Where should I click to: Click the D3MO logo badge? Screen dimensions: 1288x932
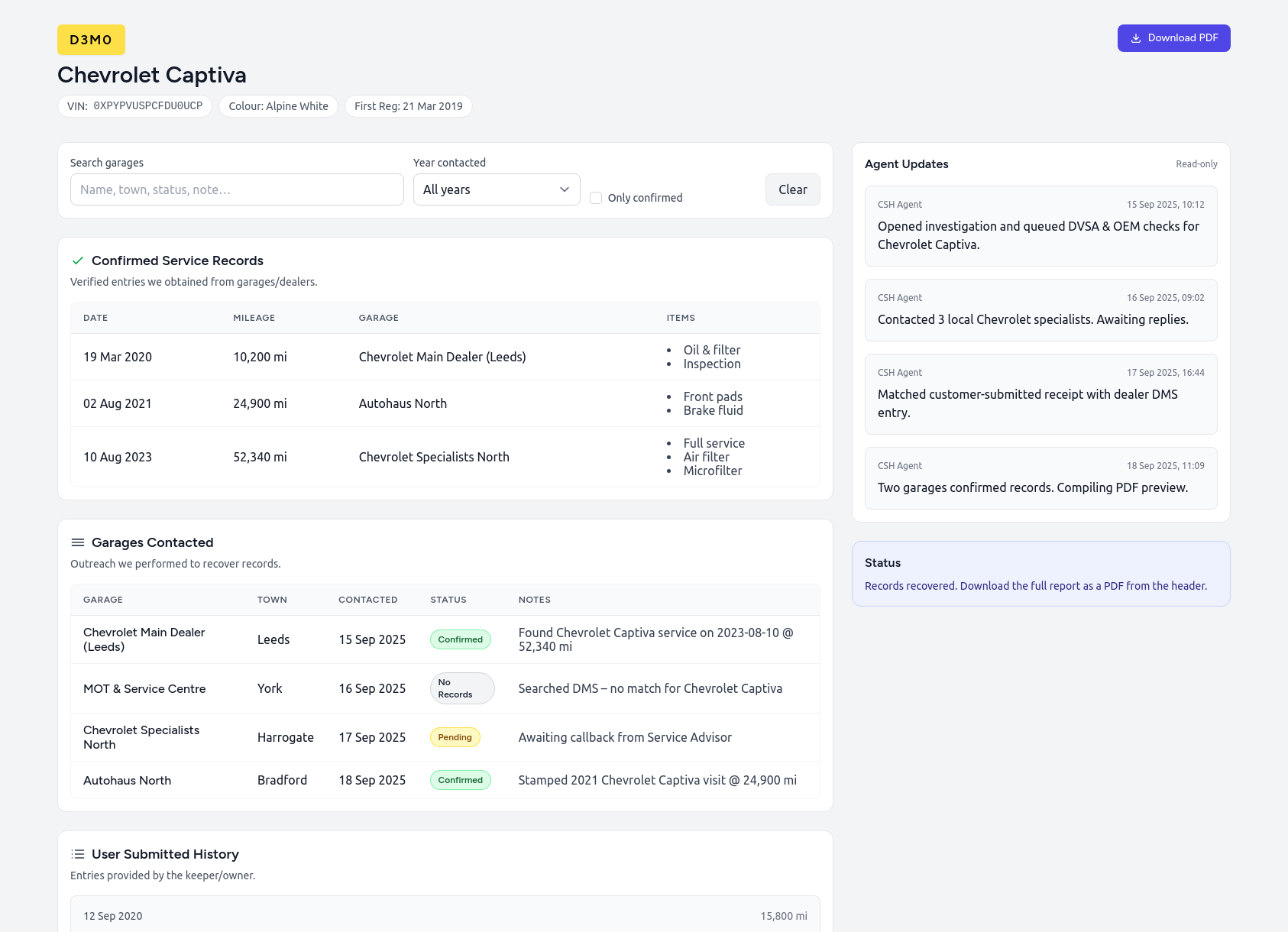tap(91, 40)
